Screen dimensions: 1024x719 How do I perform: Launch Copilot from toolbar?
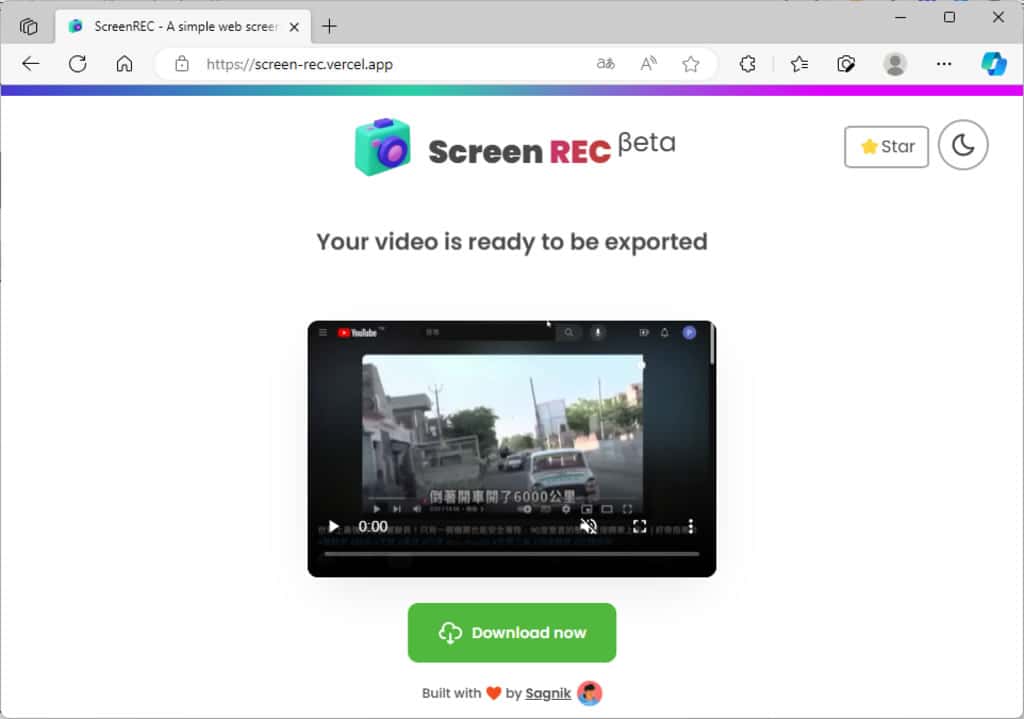[x=993, y=64]
